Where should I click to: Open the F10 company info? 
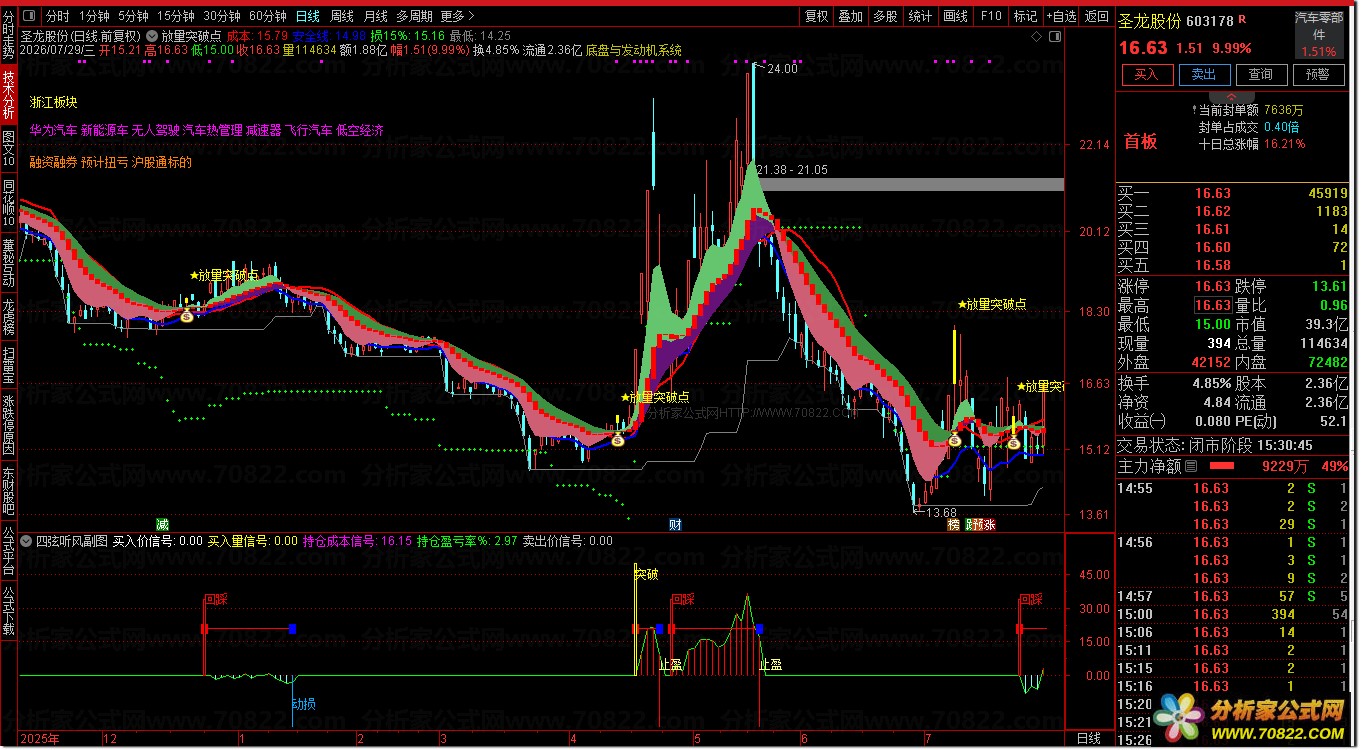(991, 16)
